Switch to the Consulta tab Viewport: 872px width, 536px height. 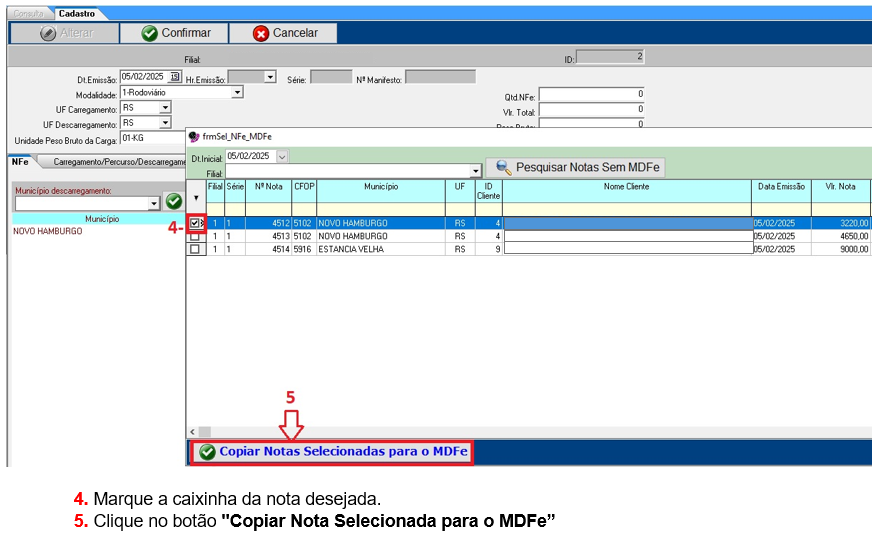pos(28,13)
